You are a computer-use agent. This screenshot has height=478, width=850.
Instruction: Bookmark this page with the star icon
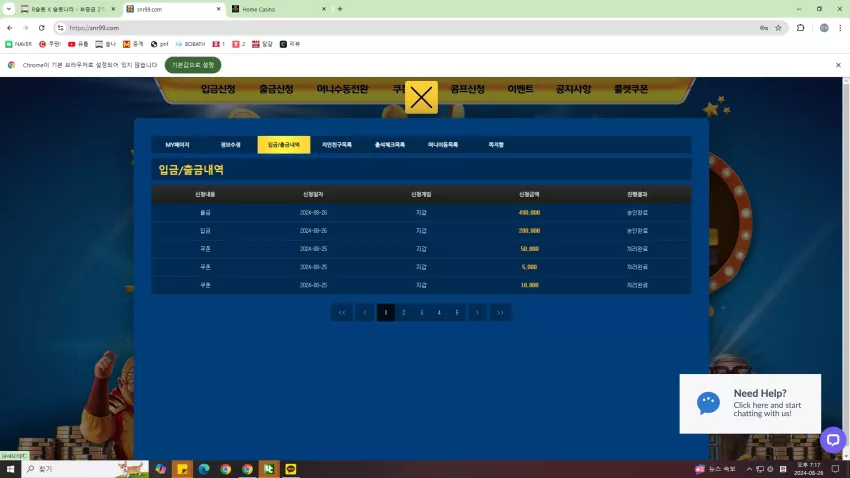(x=778, y=28)
